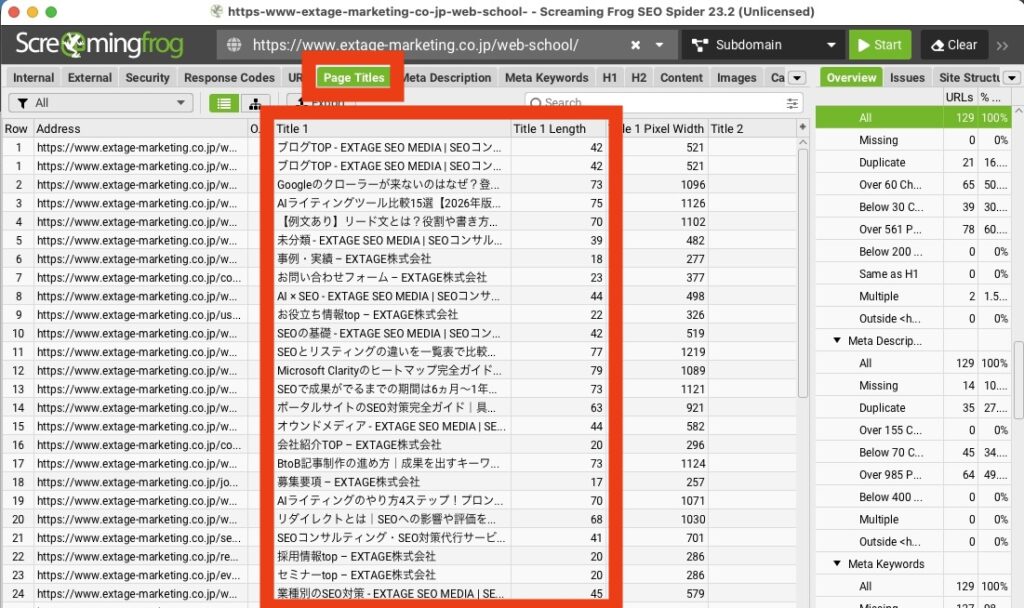Select Below 30 Characters filter row
Viewport: 1024px width, 608px height.
[912, 207]
